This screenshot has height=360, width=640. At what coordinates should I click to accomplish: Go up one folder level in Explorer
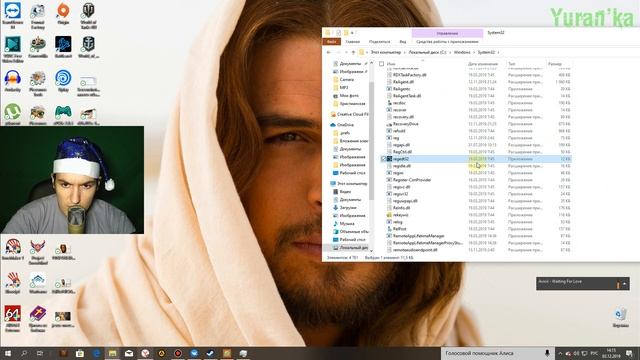pos(353,53)
